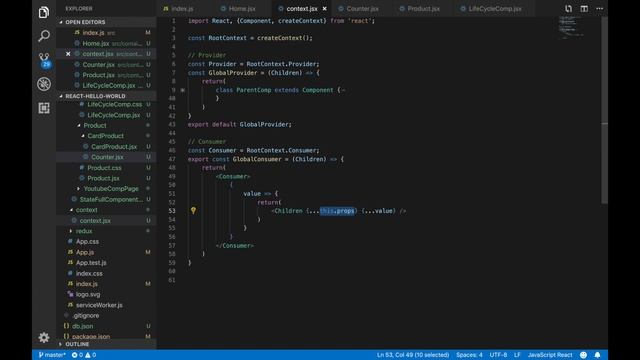Collapse the Product folder
640x360 pixels.
pos(95,125)
